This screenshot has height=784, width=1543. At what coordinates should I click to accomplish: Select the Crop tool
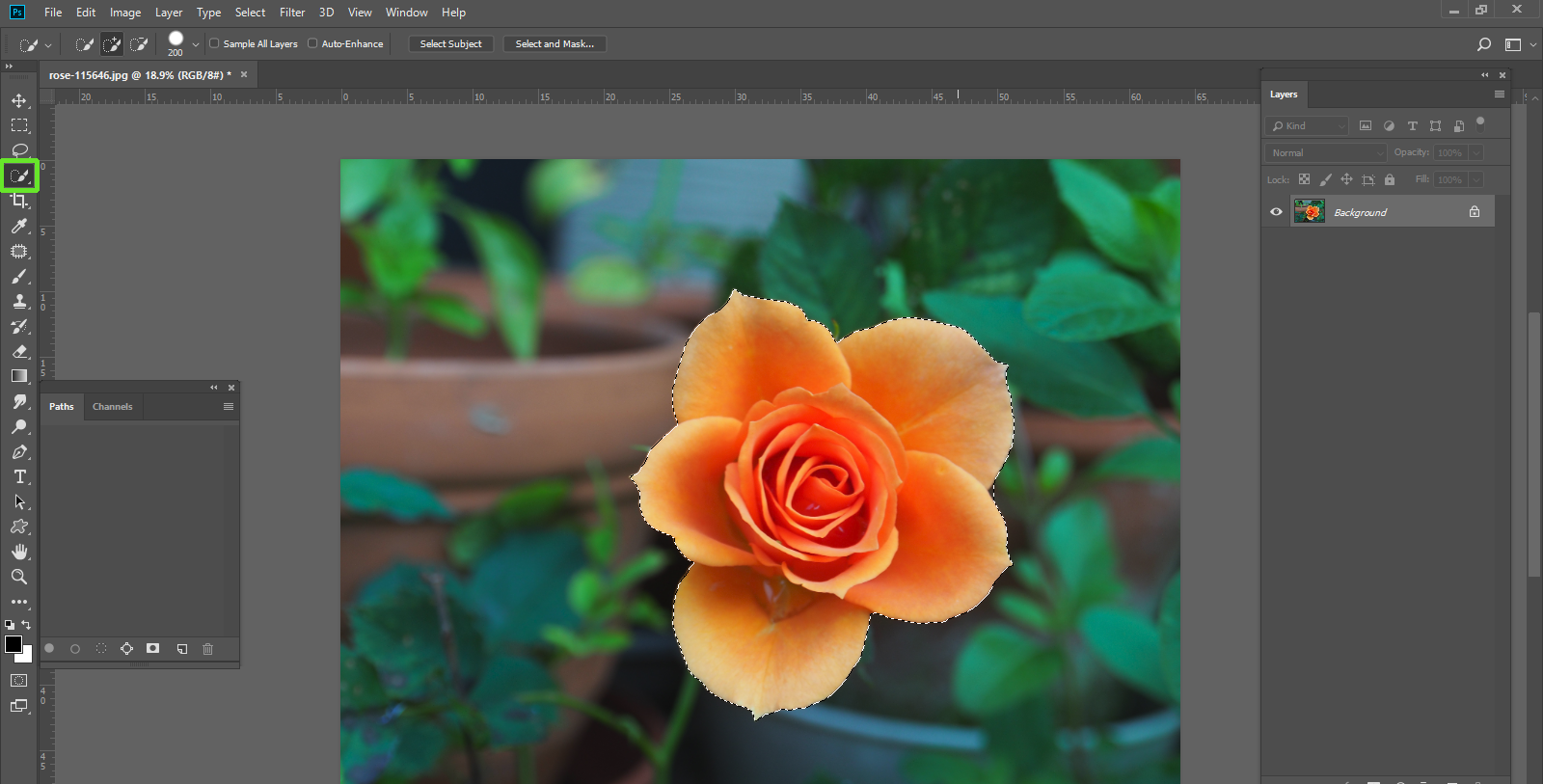[x=19, y=201]
